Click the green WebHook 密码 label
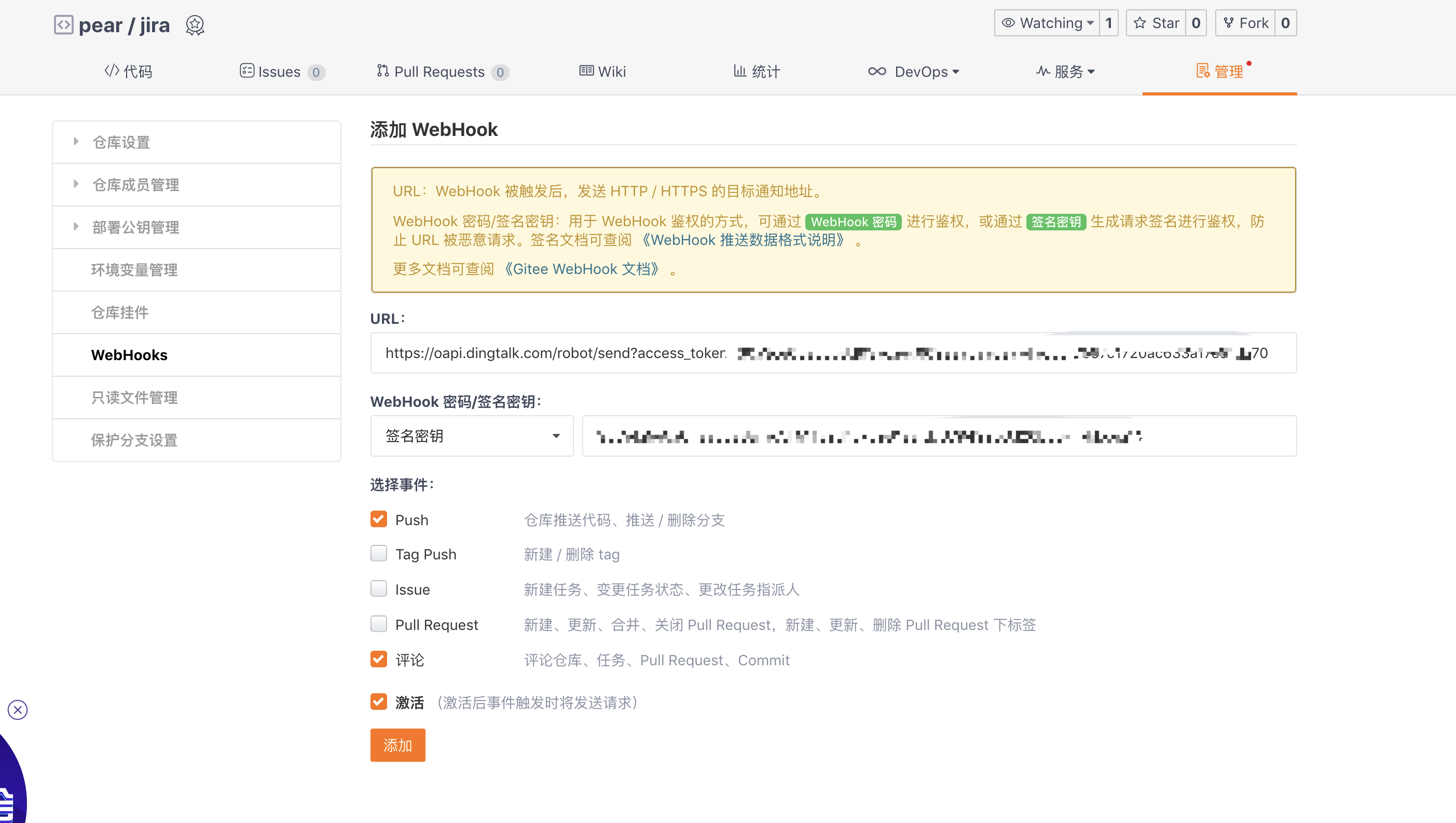Screen dimensions: 1456x823 coord(854,222)
